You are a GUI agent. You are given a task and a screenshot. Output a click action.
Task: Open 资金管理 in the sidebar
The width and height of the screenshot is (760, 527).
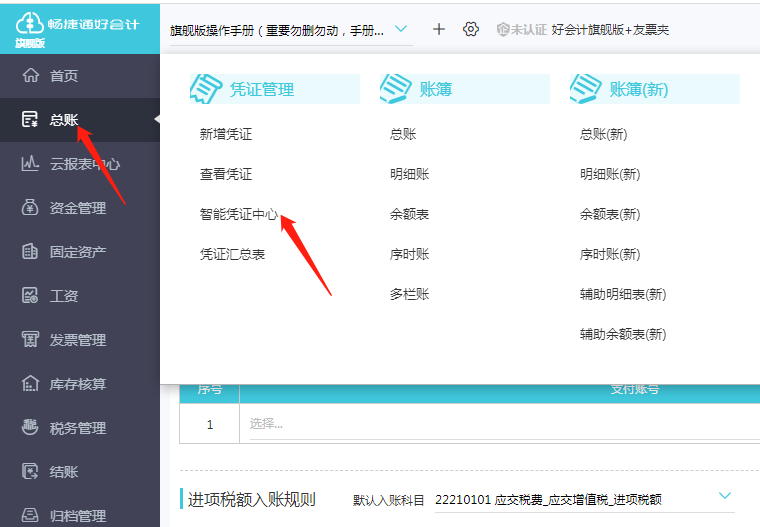[x=80, y=208]
